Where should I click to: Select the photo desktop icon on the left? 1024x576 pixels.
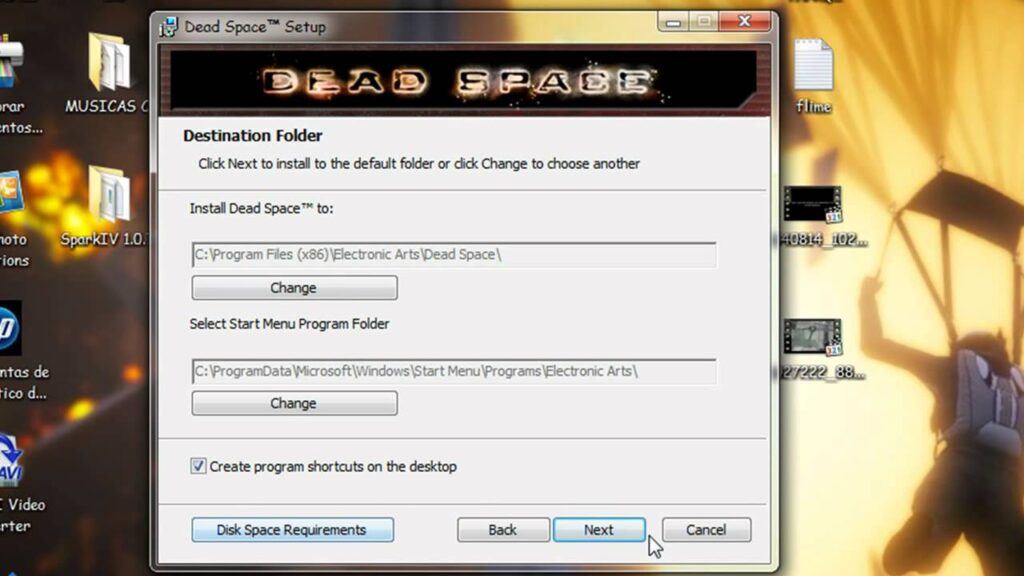click(x=12, y=193)
